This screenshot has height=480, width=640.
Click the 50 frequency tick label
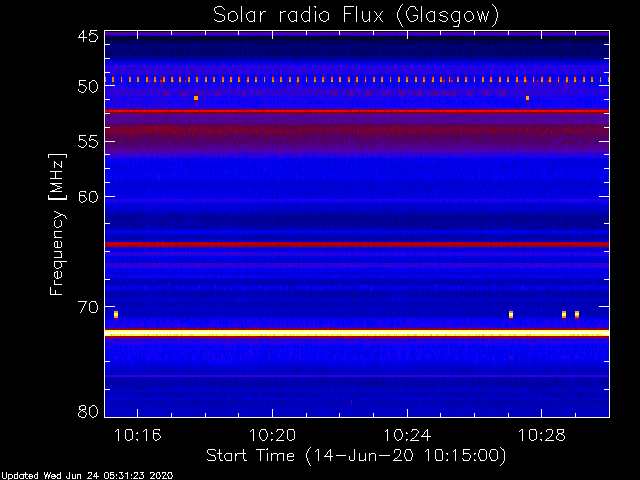tap(88, 86)
